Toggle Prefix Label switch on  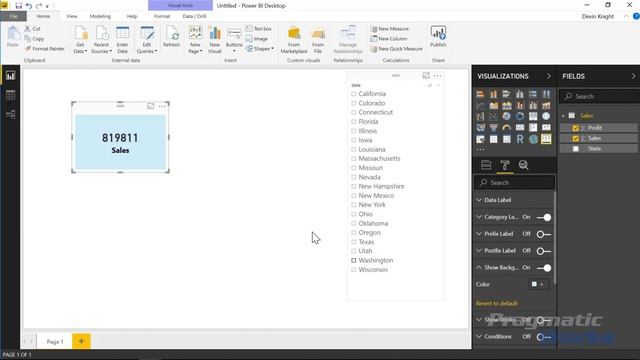click(544, 234)
